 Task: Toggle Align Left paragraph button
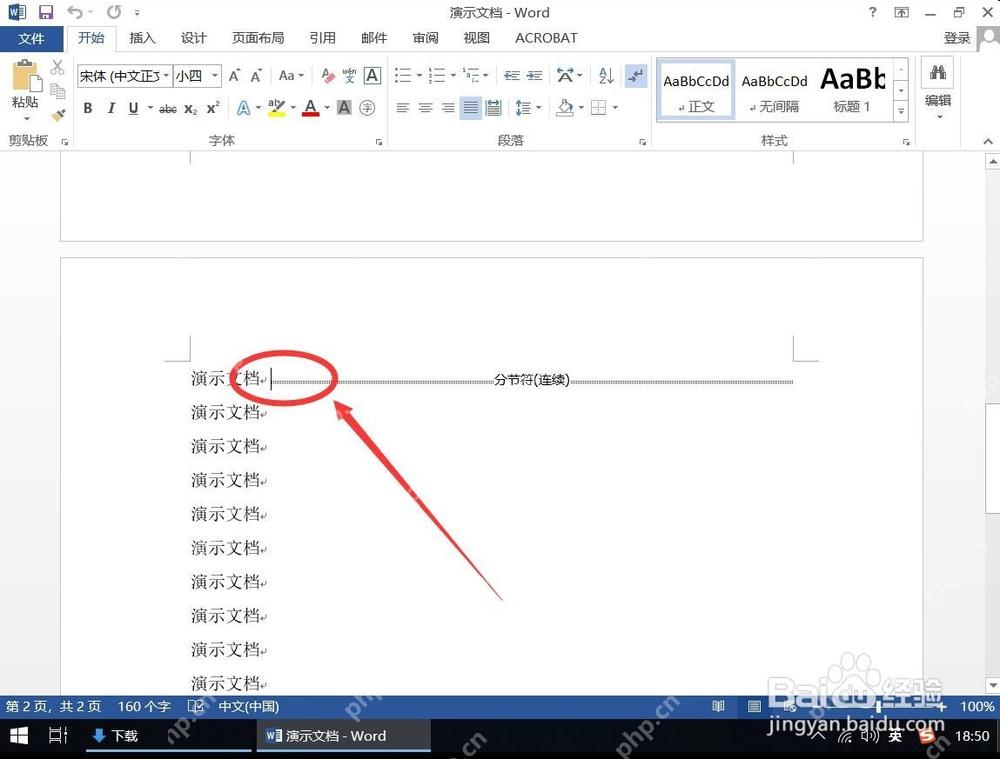402,108
